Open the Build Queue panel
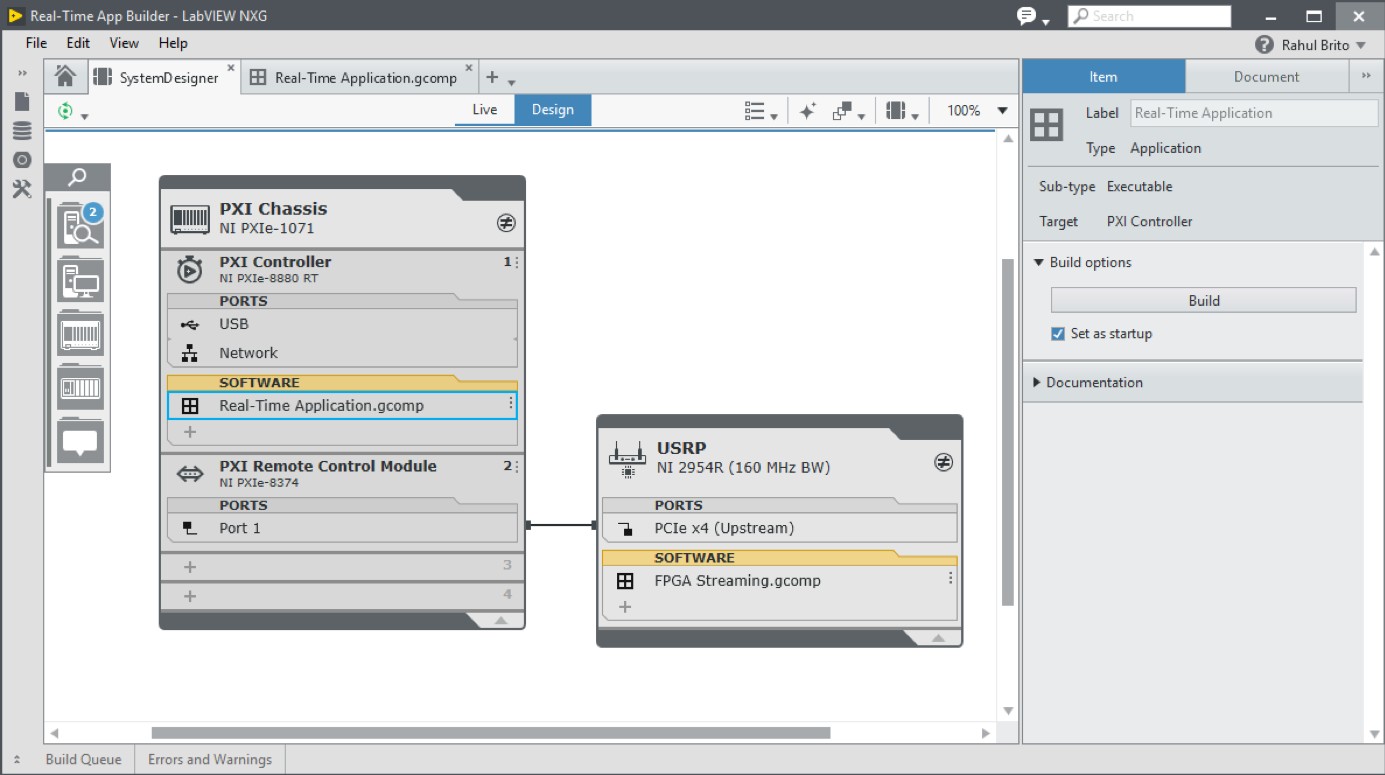 (83, 759)
